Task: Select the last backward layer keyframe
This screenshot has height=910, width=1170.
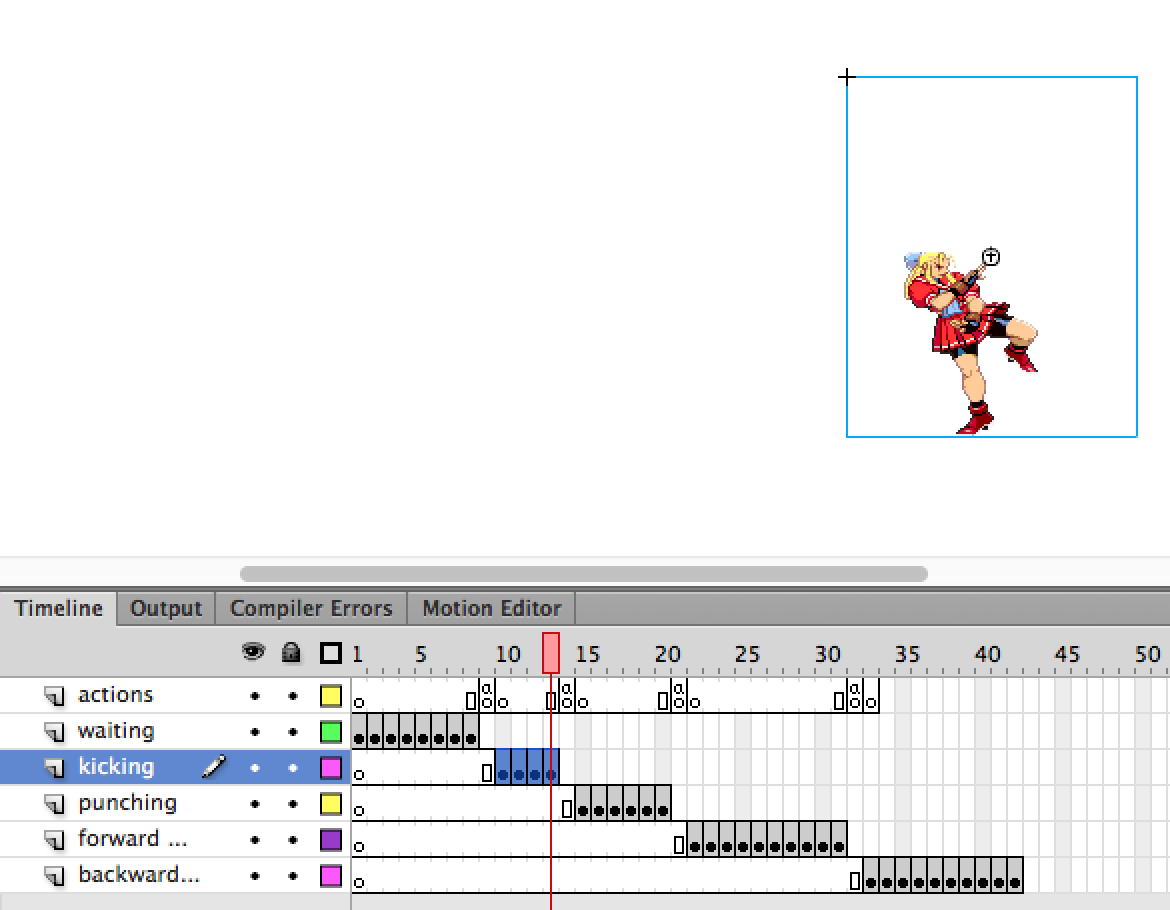Action: [1015, 876]
